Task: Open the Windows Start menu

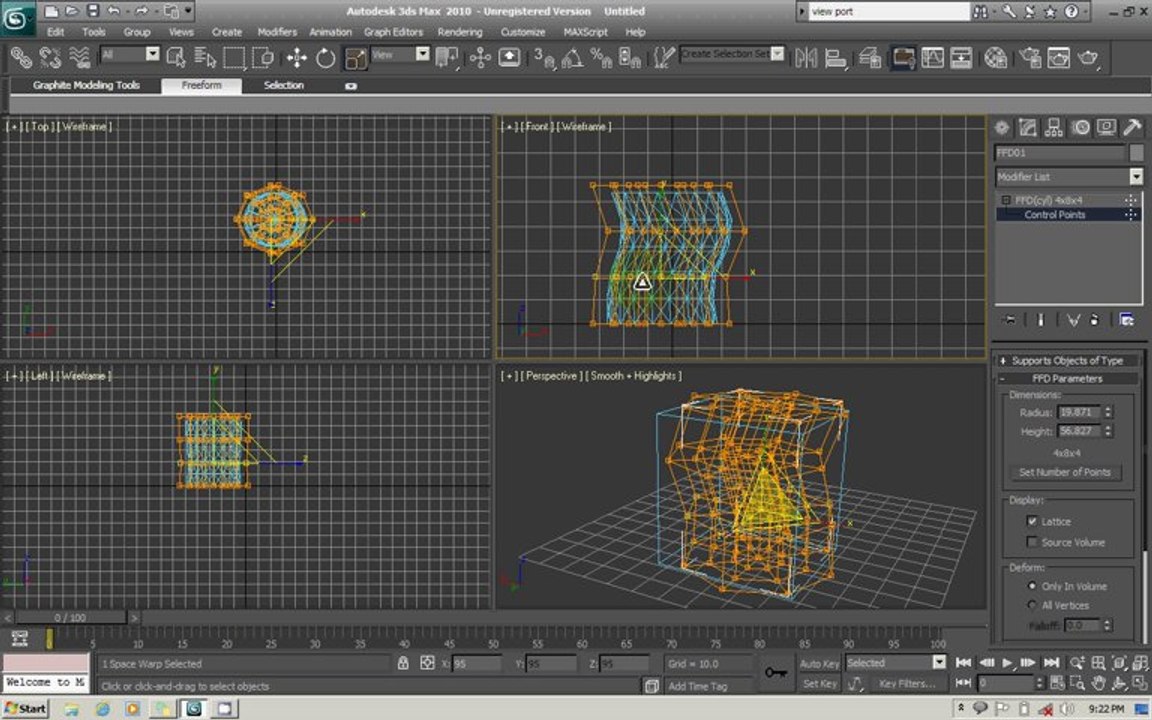Action: [26, 708]
